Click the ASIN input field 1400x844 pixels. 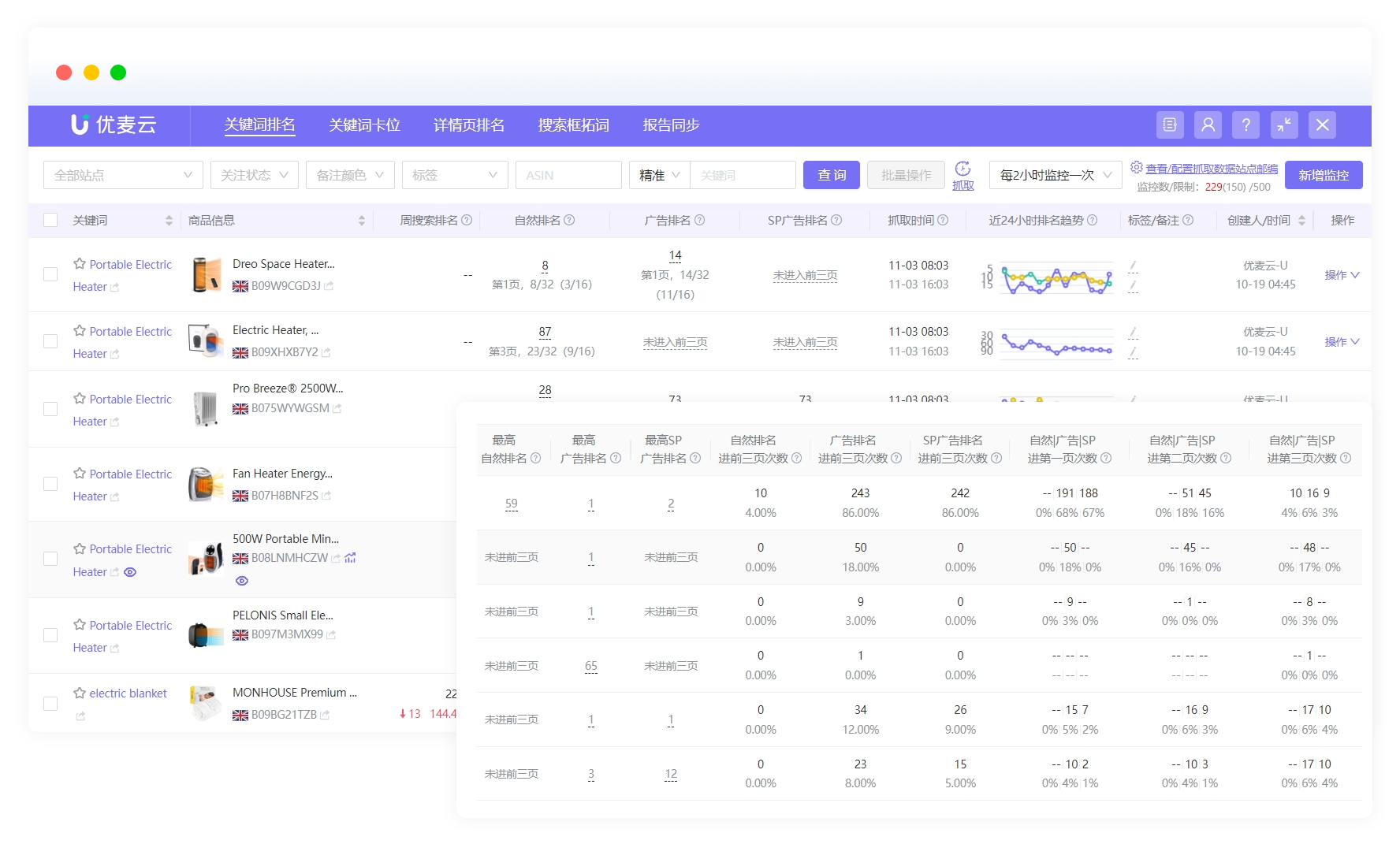[568, 175]
